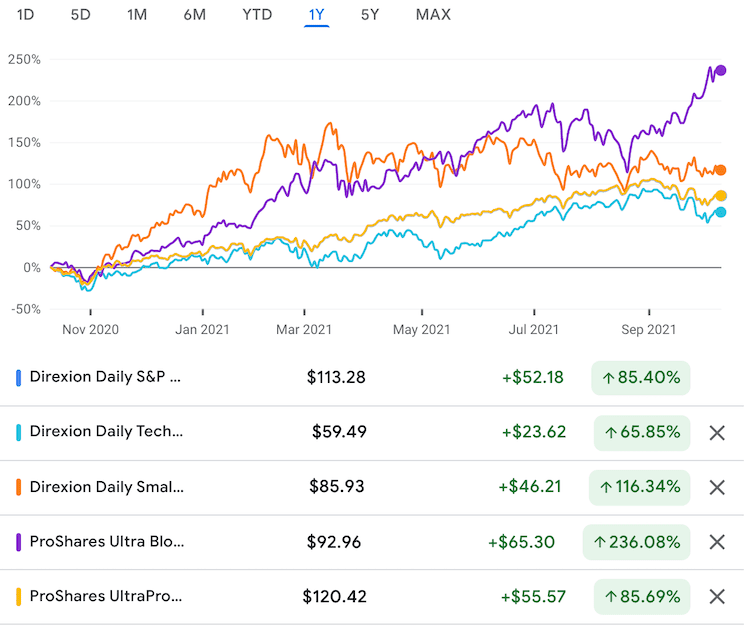Screen dimensions: 750x626
Task: Click the 236.08% gain badge
Action: 637,542
